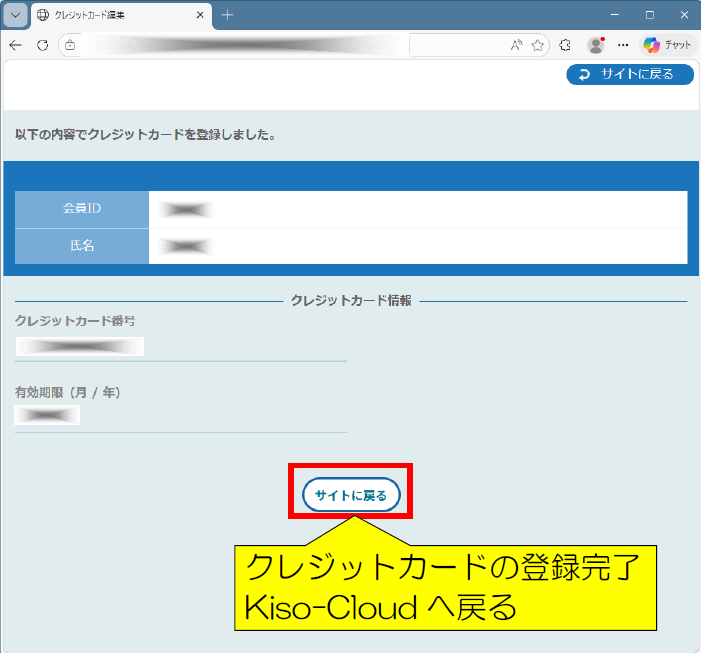Screen dimensions: 701x653
Task: Click the blue サイトに戻る button at top
Action: 629,75
